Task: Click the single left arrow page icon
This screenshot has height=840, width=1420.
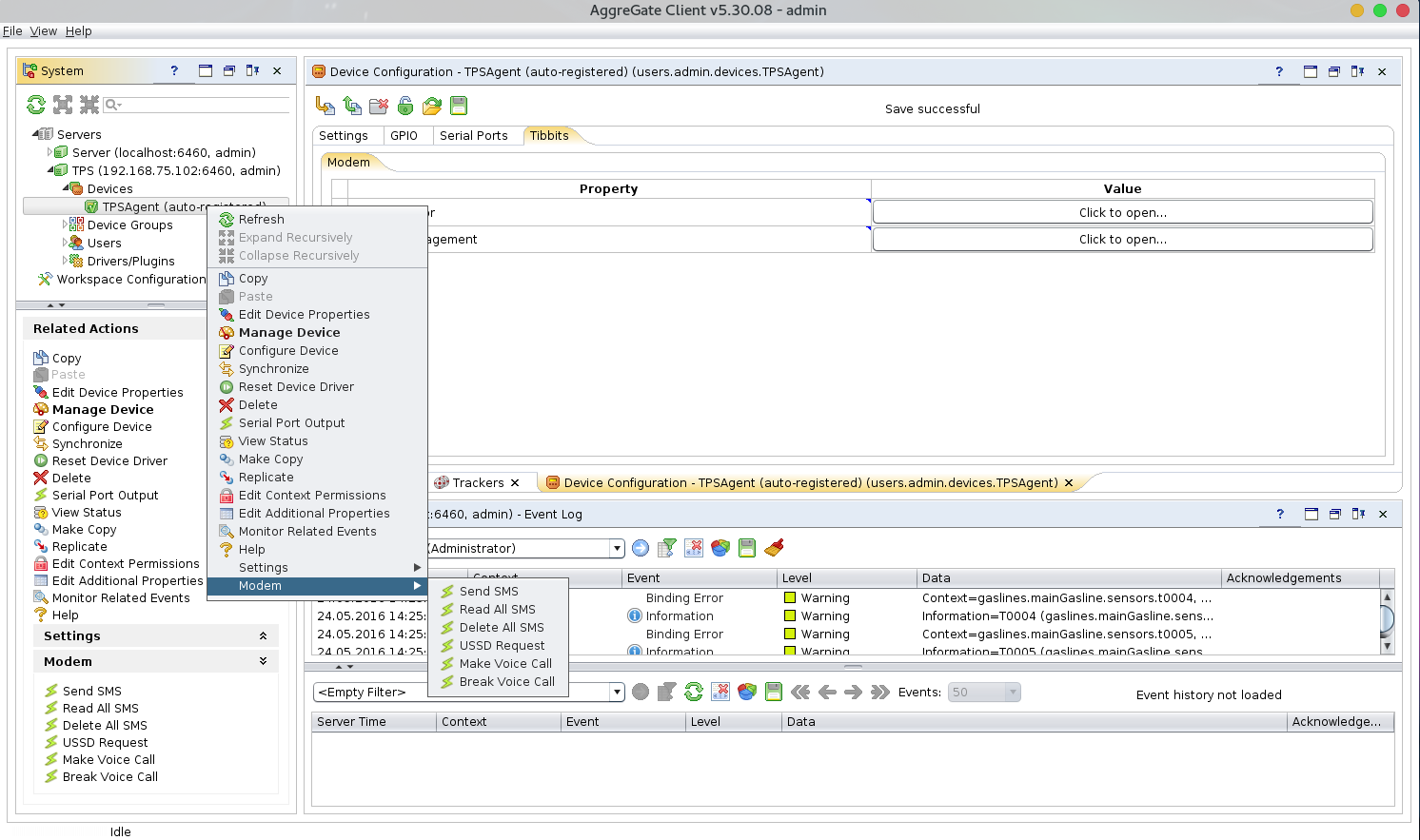Action: [827, 692]
